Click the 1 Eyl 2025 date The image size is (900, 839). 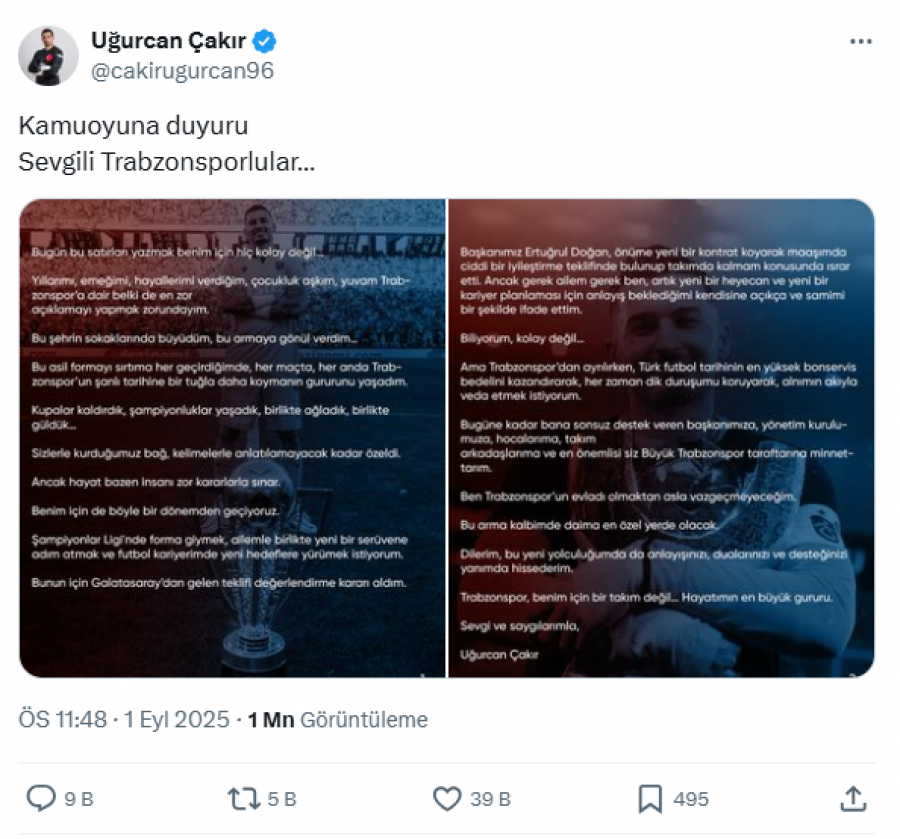(176, 719)
